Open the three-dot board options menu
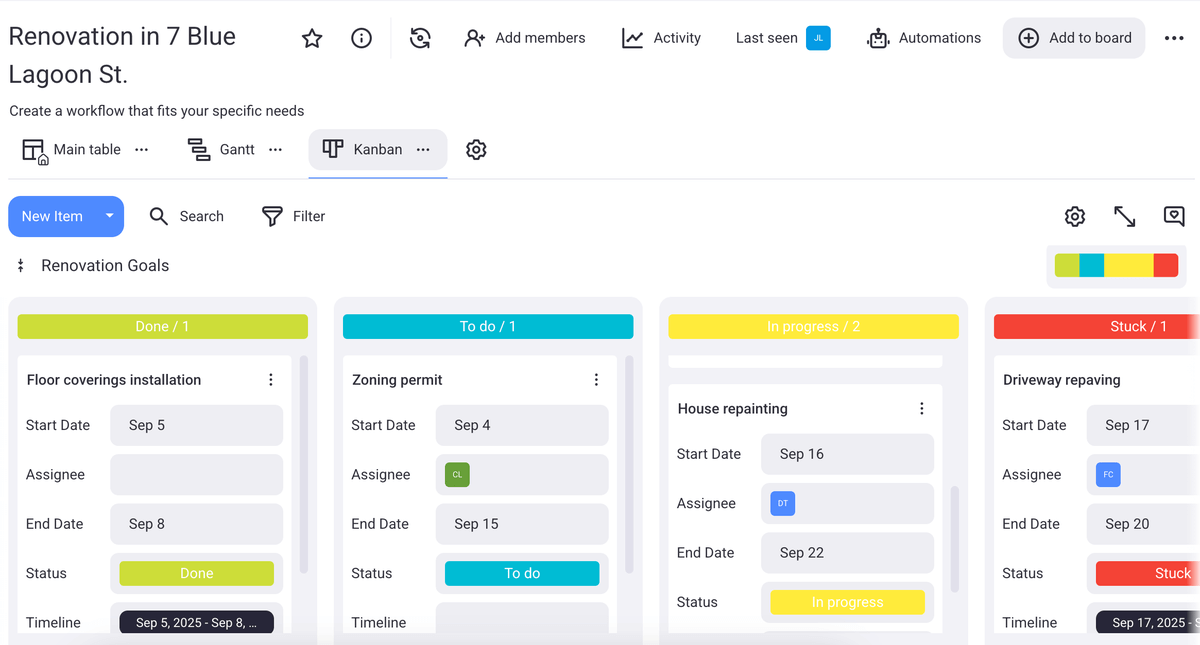Viewport: 1200px width, 645px height. click(1174, 38)
